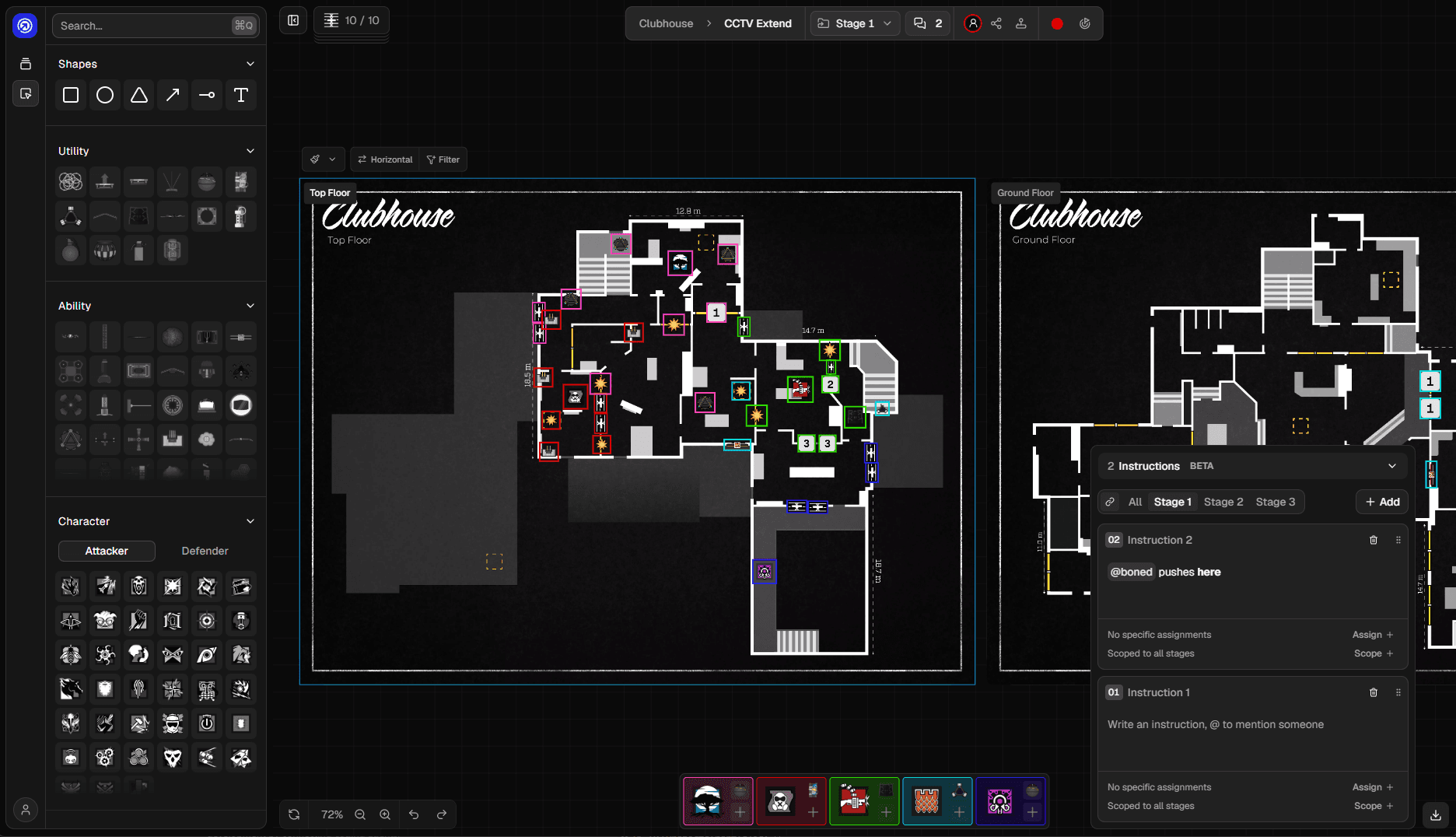Collapse the Shapes section
Viewport: 1456px width, 837px height.
[250, 64]
